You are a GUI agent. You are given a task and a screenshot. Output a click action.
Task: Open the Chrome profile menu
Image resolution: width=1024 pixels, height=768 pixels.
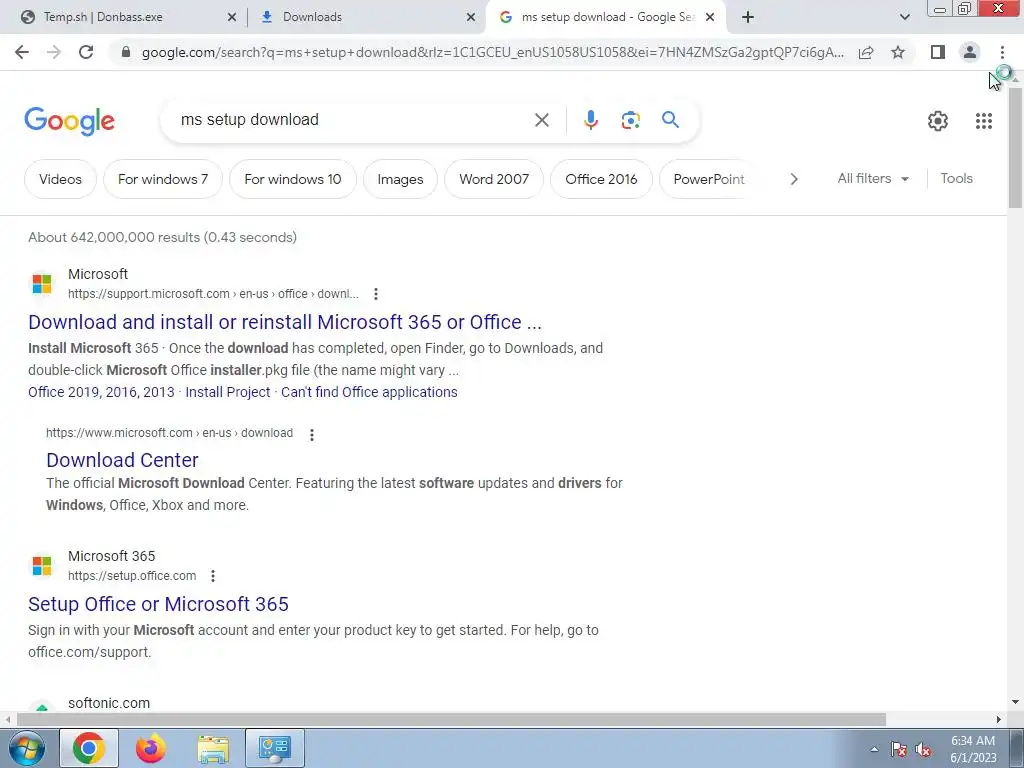click(x=970, y=52)
